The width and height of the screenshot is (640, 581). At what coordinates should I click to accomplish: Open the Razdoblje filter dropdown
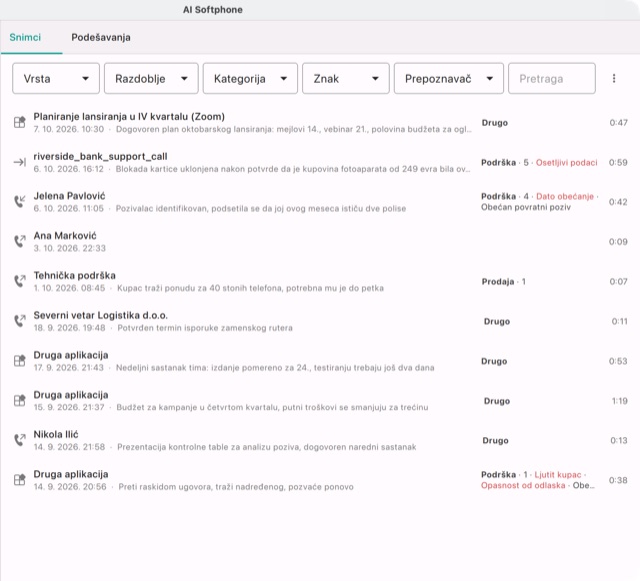pos(151,78)
